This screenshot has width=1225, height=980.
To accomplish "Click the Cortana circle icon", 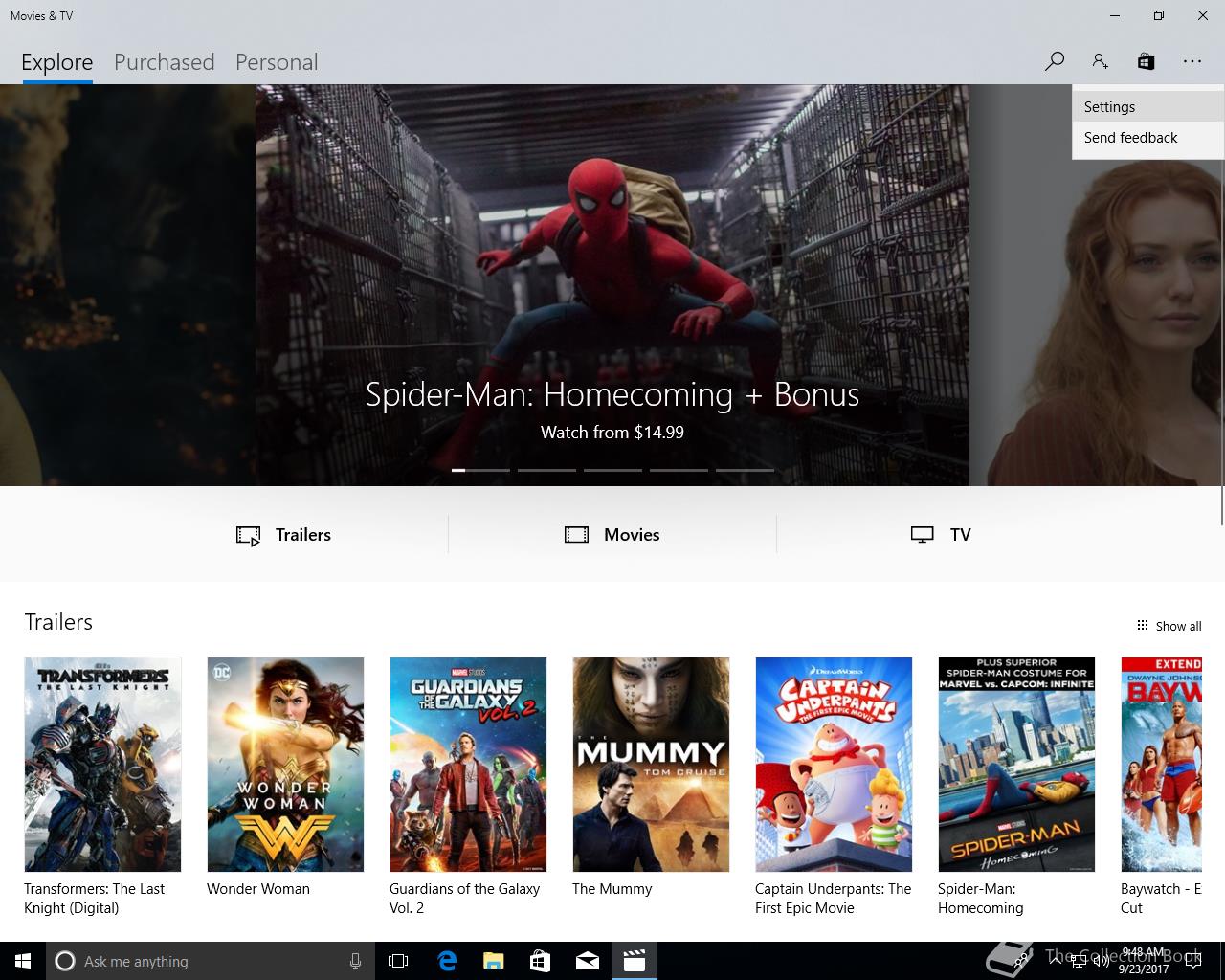I will (x=64, y=961).
